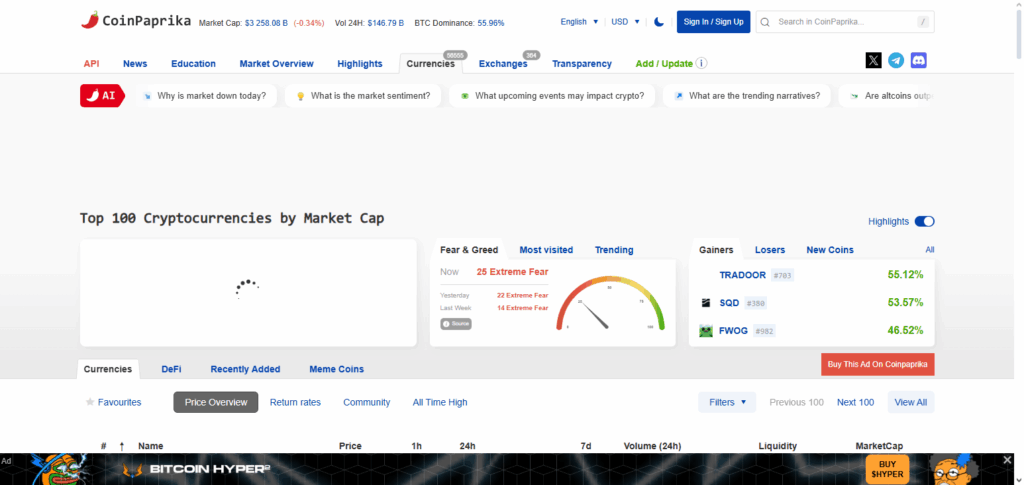Click the Fear & Greed gauge meter
The width and height of the screenshot is (1024, 485).
(x=609, y=303)
